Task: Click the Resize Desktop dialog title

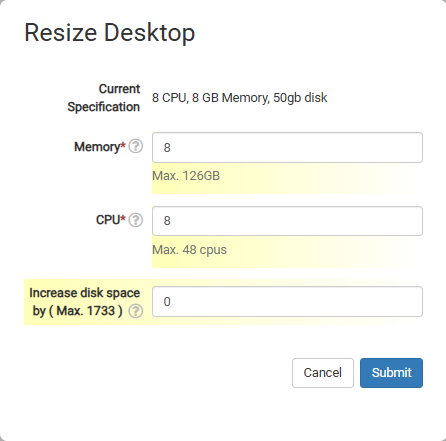Action: pos(110,33)
